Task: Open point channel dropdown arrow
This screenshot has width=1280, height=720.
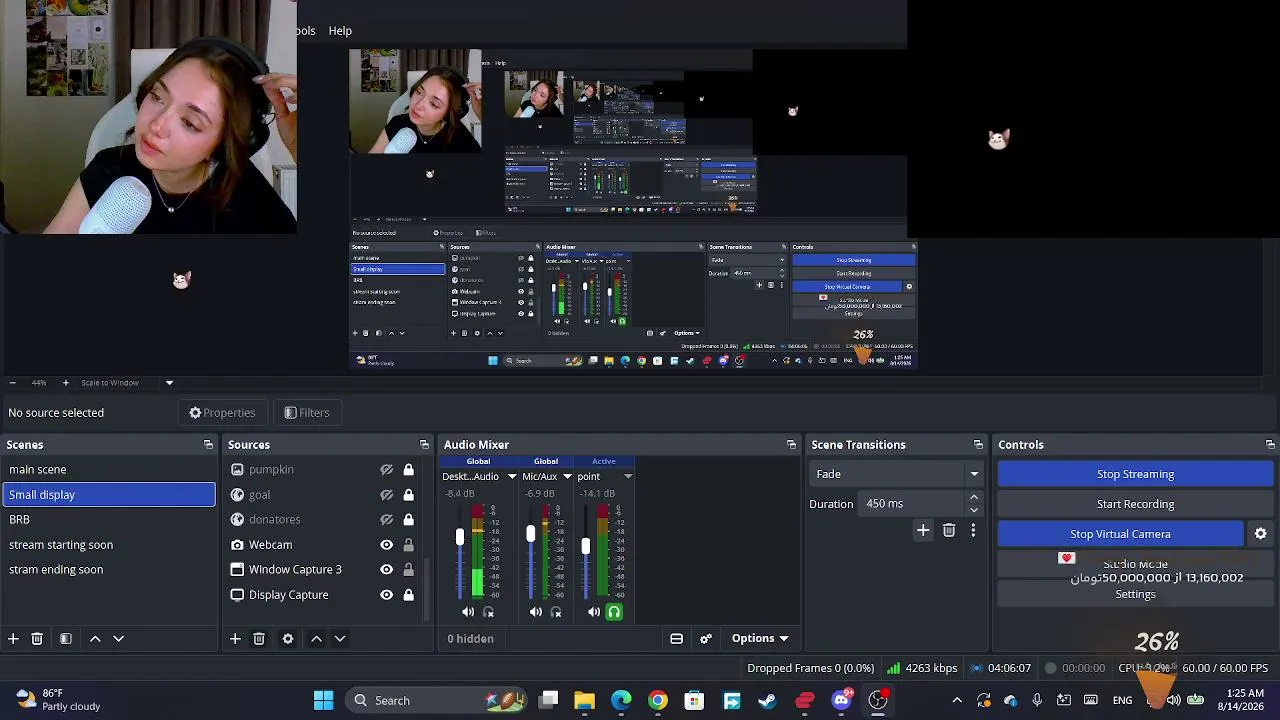Action: coord(628,477)
